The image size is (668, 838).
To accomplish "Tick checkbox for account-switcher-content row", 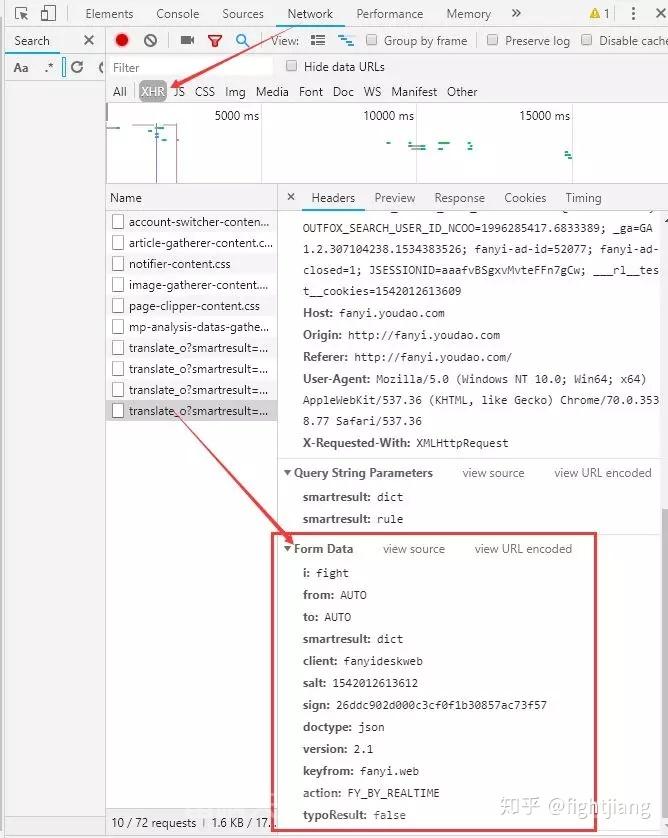I will 118,221.
